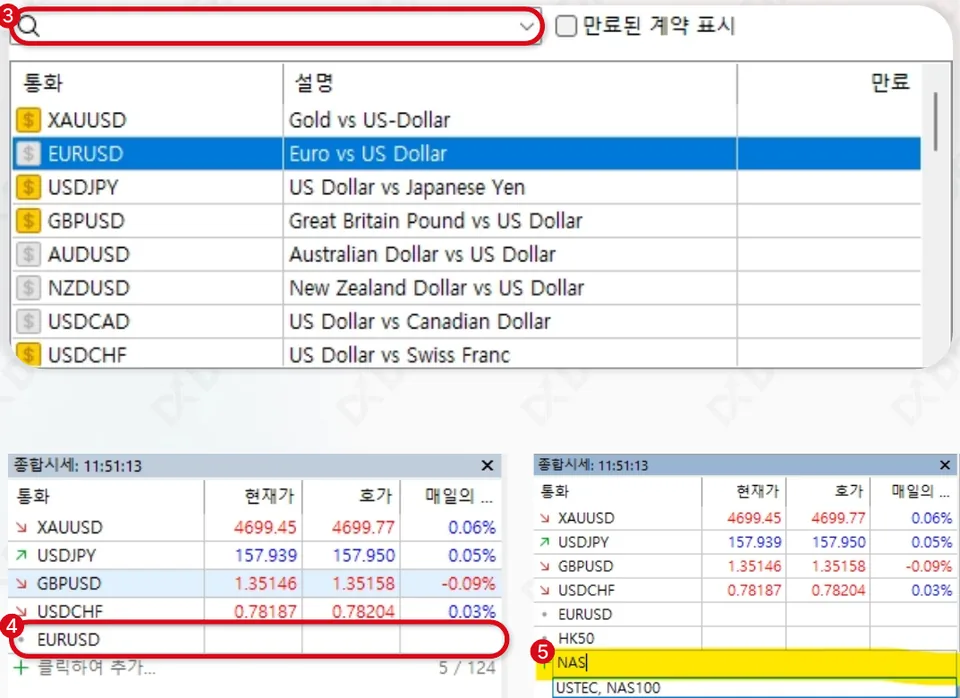Image resolution: width=960 pixels, height=698 pixels.
Task: Open the symbol search dropdown arrow
Action: click(x=527, y=26)
